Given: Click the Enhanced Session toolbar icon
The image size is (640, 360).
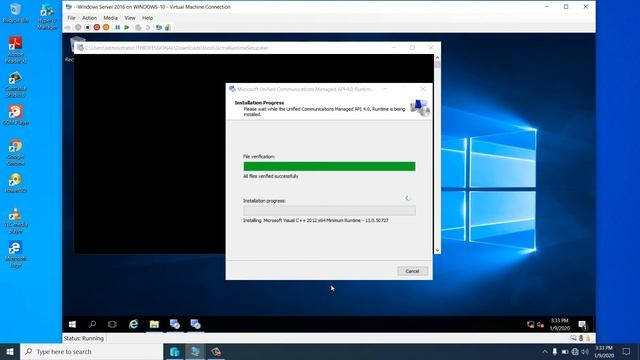Looking at the screenshot, I should [x=159, y=27].
